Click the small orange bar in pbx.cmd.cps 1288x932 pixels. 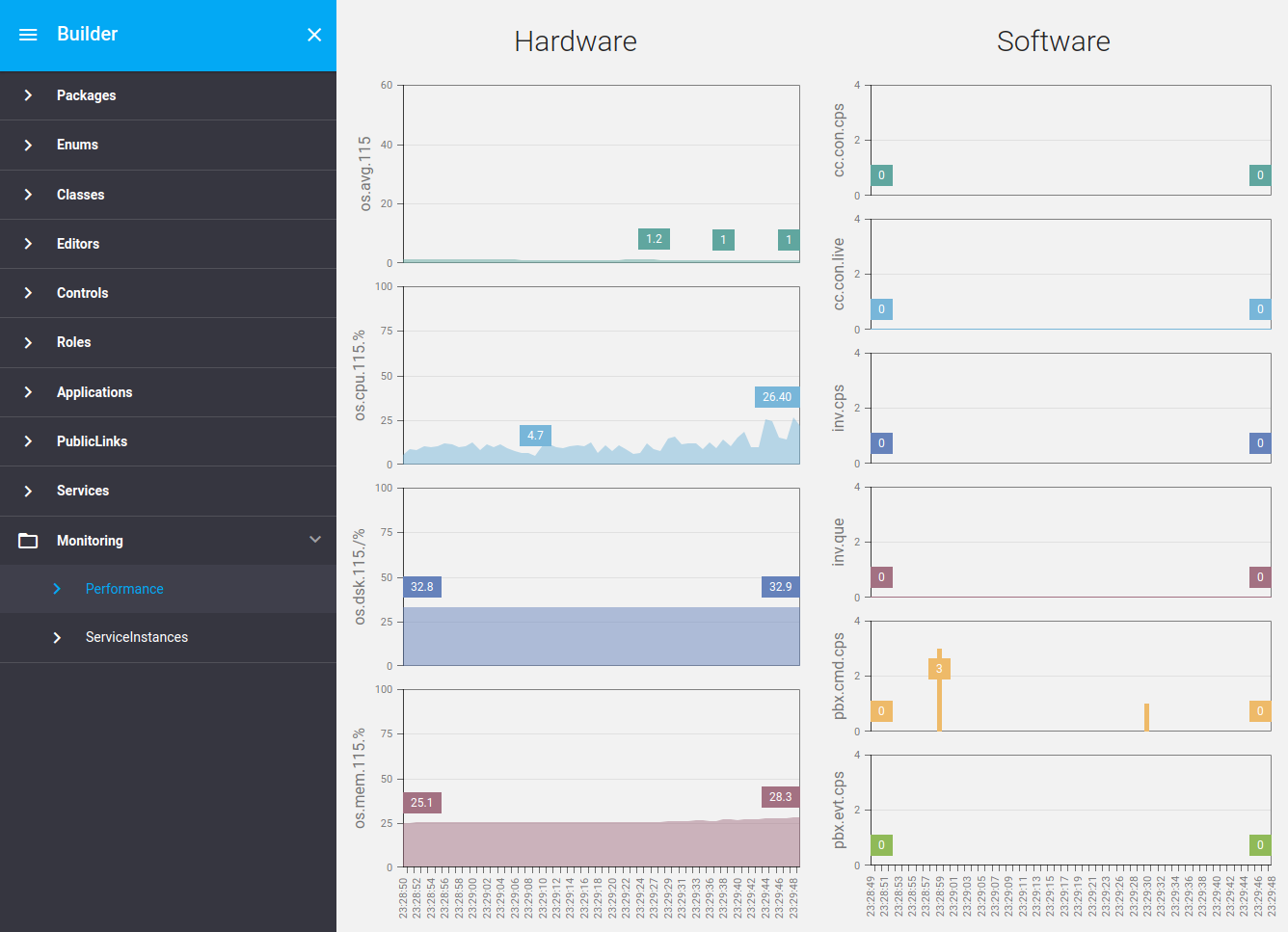[x=1146, y=717]
